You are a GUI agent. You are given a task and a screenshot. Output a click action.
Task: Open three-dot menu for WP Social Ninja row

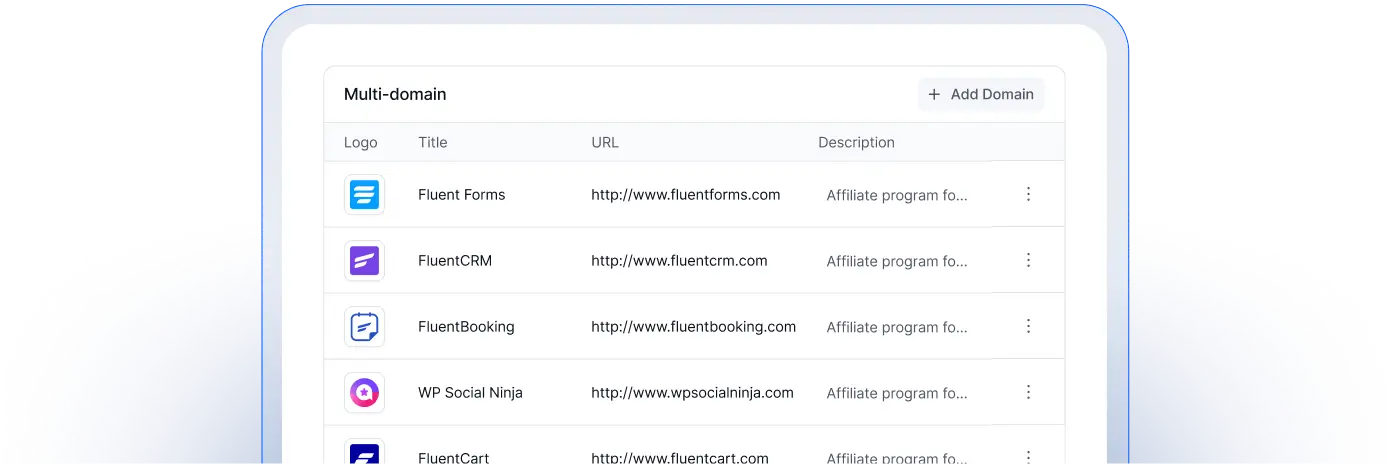(x=1028, y=392)
